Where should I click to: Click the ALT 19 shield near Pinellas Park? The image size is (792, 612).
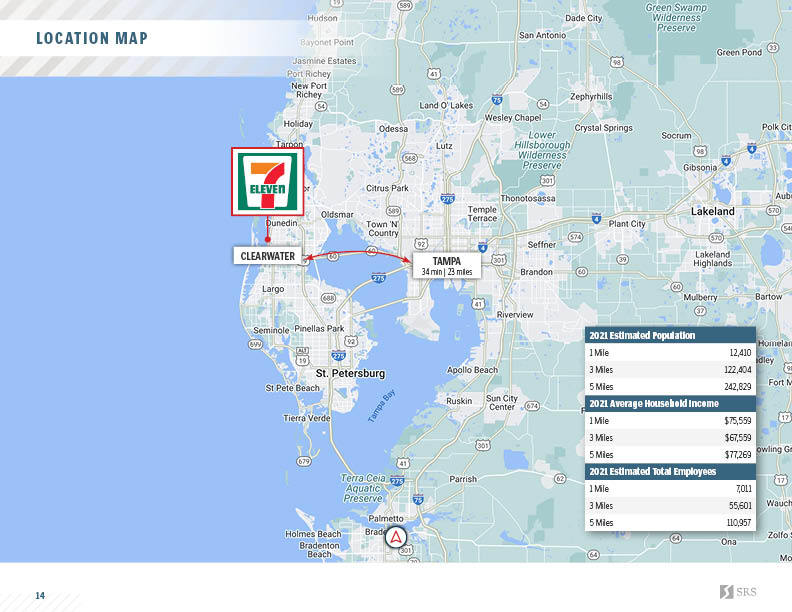pos(302,356)
